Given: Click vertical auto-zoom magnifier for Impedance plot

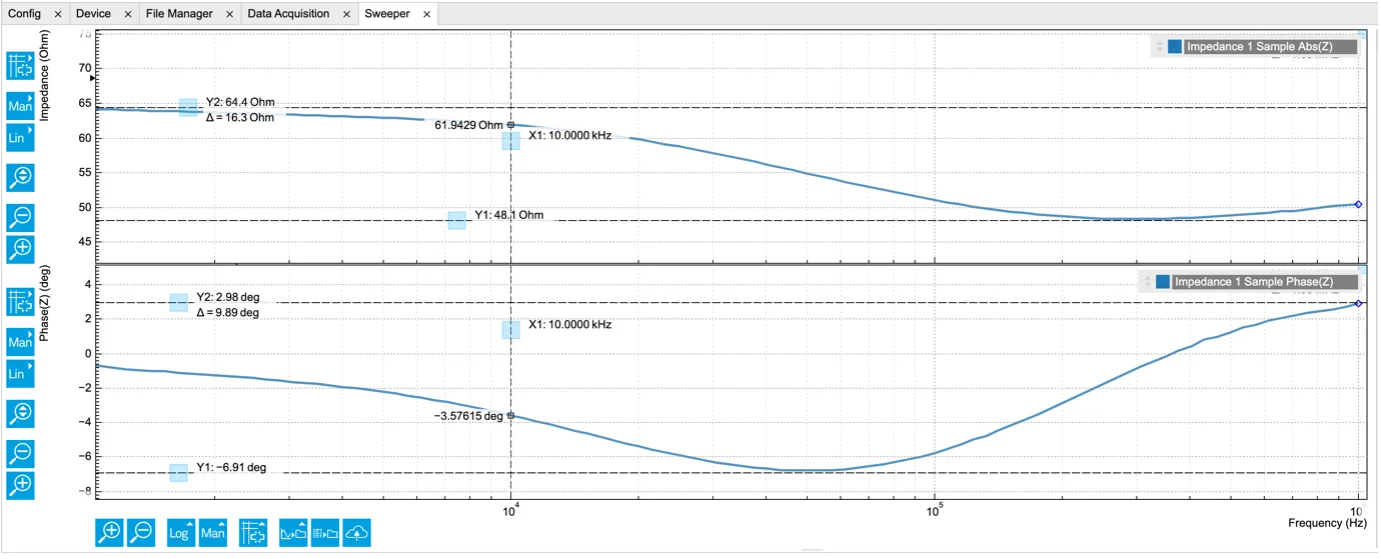Looking at the screenshot, I should pyautogui.click(x=20, y=178).
